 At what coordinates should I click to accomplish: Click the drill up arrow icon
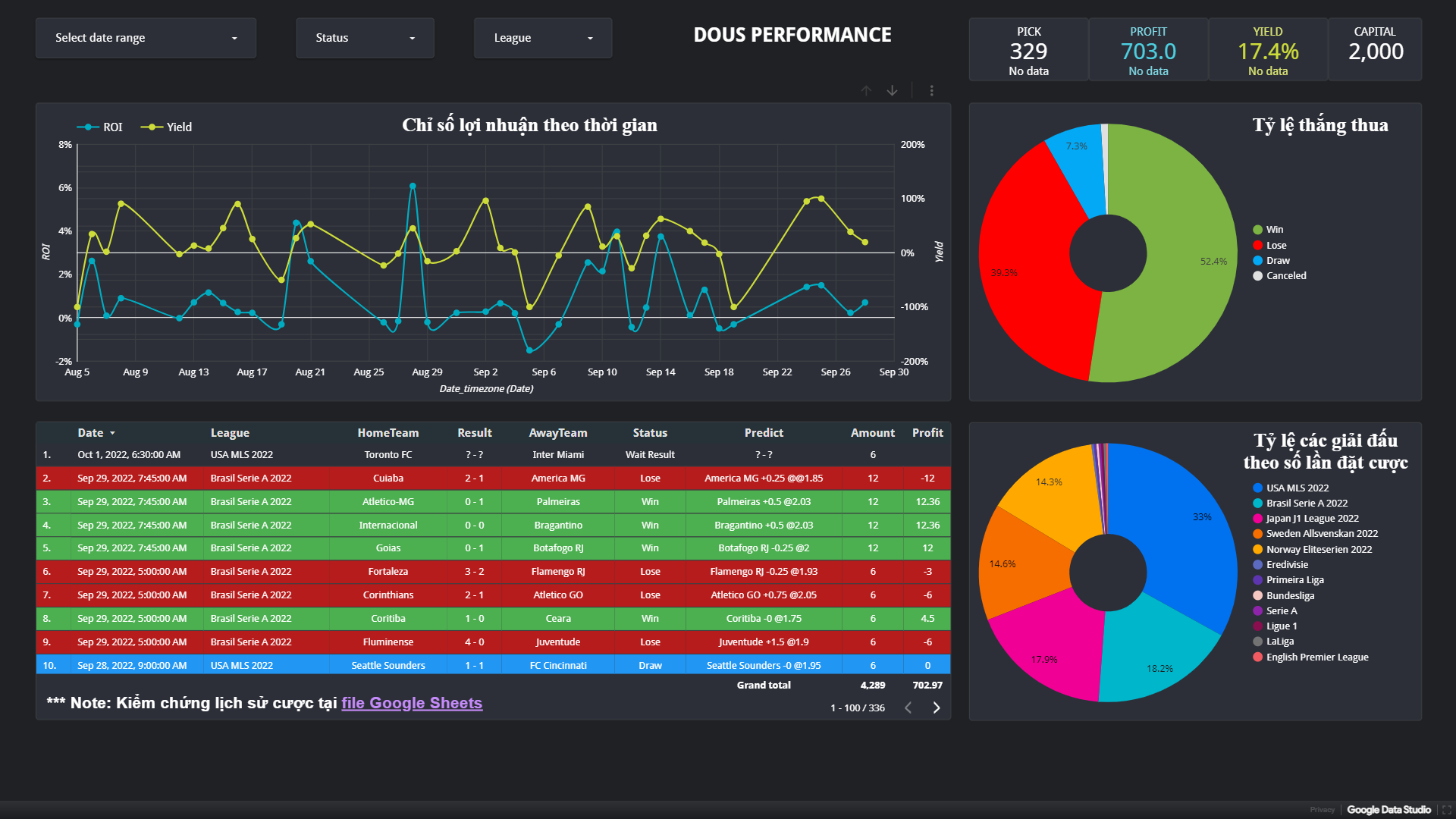pyautogui.click(x=866, y=90)
